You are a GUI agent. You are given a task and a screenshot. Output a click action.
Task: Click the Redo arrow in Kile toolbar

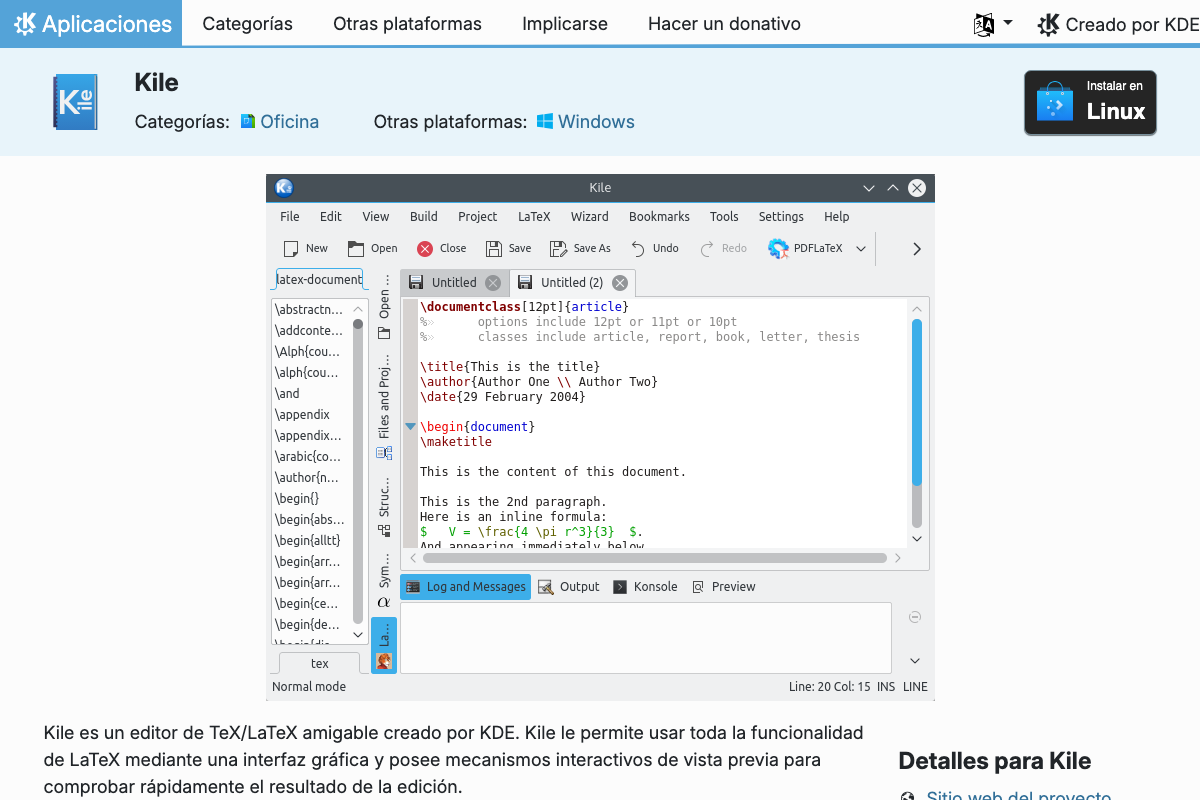point(707,249)
